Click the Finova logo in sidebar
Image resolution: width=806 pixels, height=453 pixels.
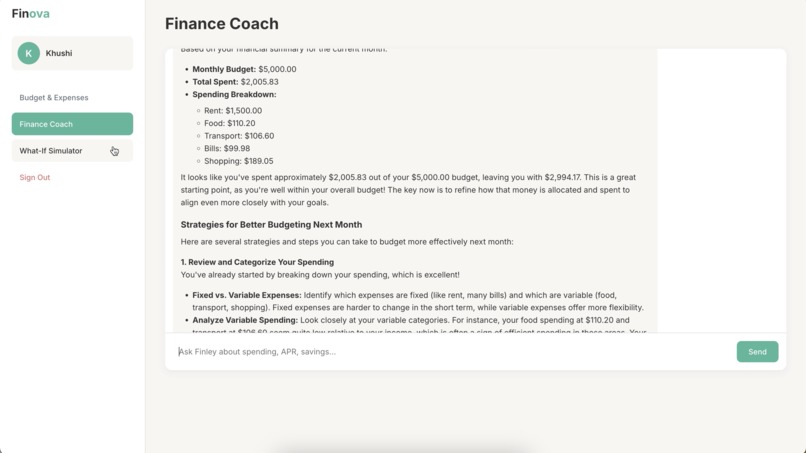pyautogui.click(x=31, y=14)
